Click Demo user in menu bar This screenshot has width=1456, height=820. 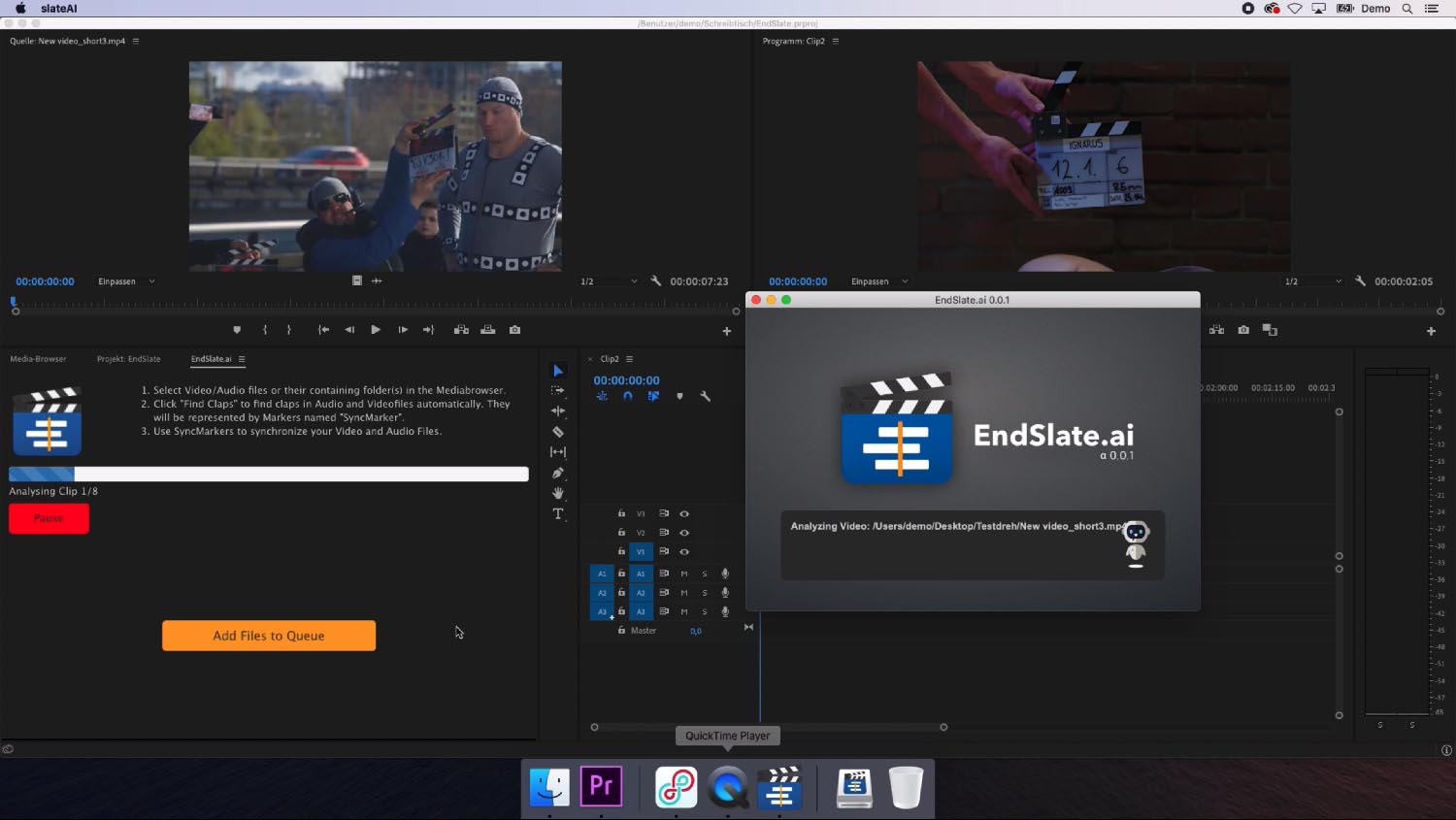1375,9
